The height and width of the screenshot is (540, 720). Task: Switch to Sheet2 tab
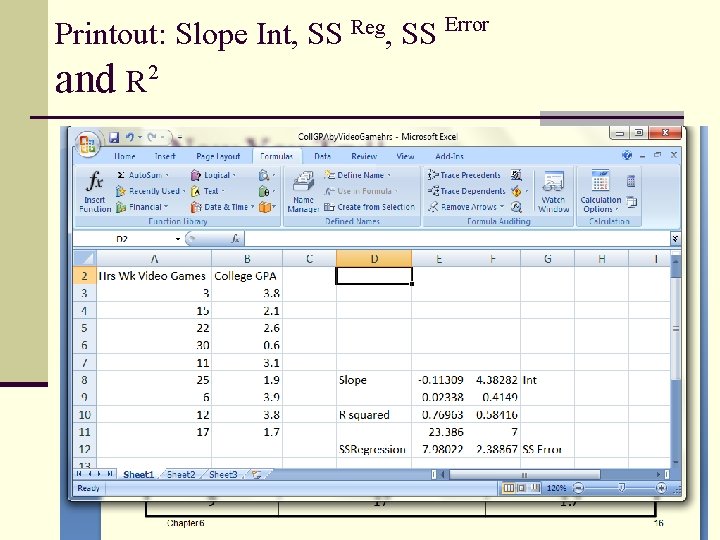(x=181, y=474)
